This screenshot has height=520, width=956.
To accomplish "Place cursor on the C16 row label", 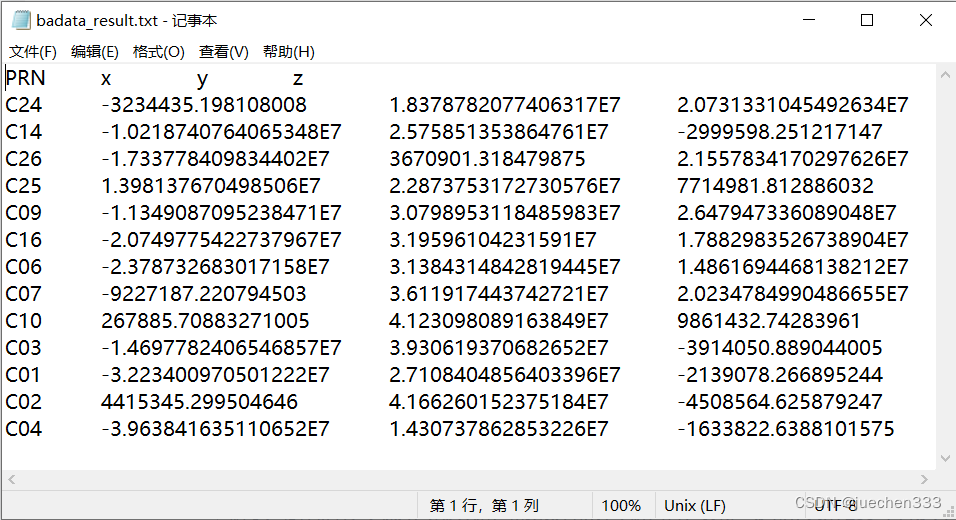I will 24,240.
